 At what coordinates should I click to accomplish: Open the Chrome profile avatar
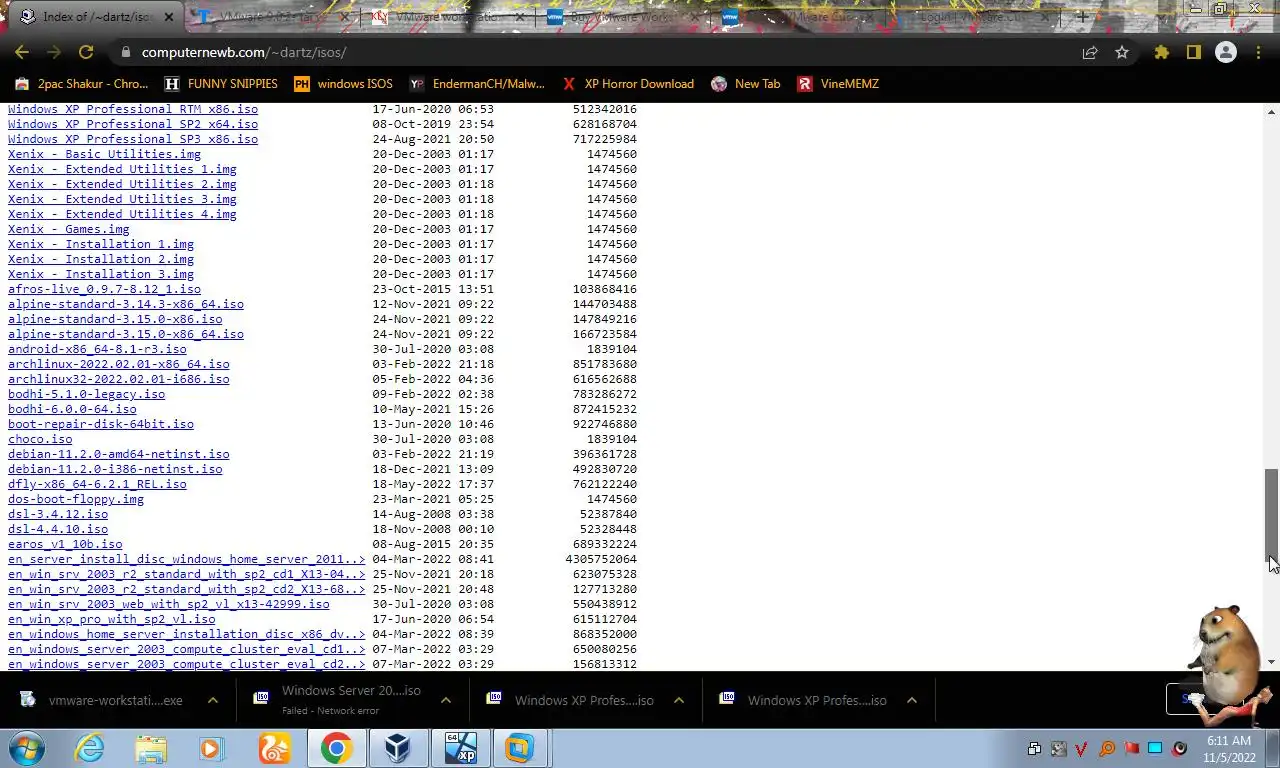1226,52
